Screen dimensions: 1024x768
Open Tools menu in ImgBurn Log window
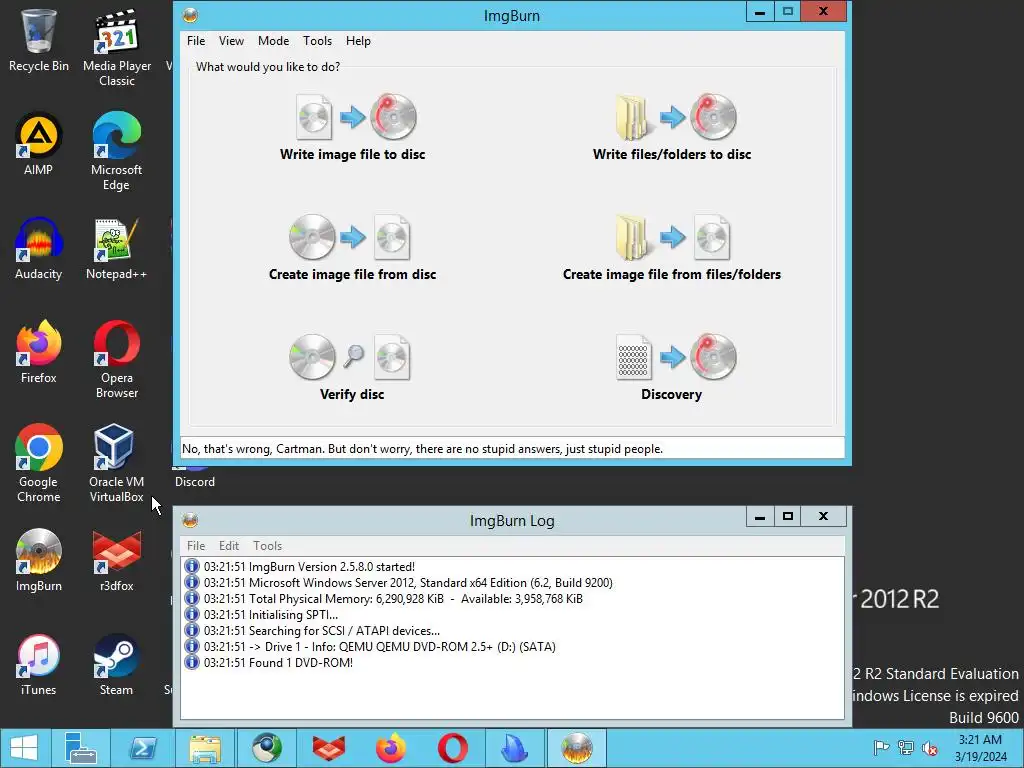pyautogui.click(x=267, y=545)
